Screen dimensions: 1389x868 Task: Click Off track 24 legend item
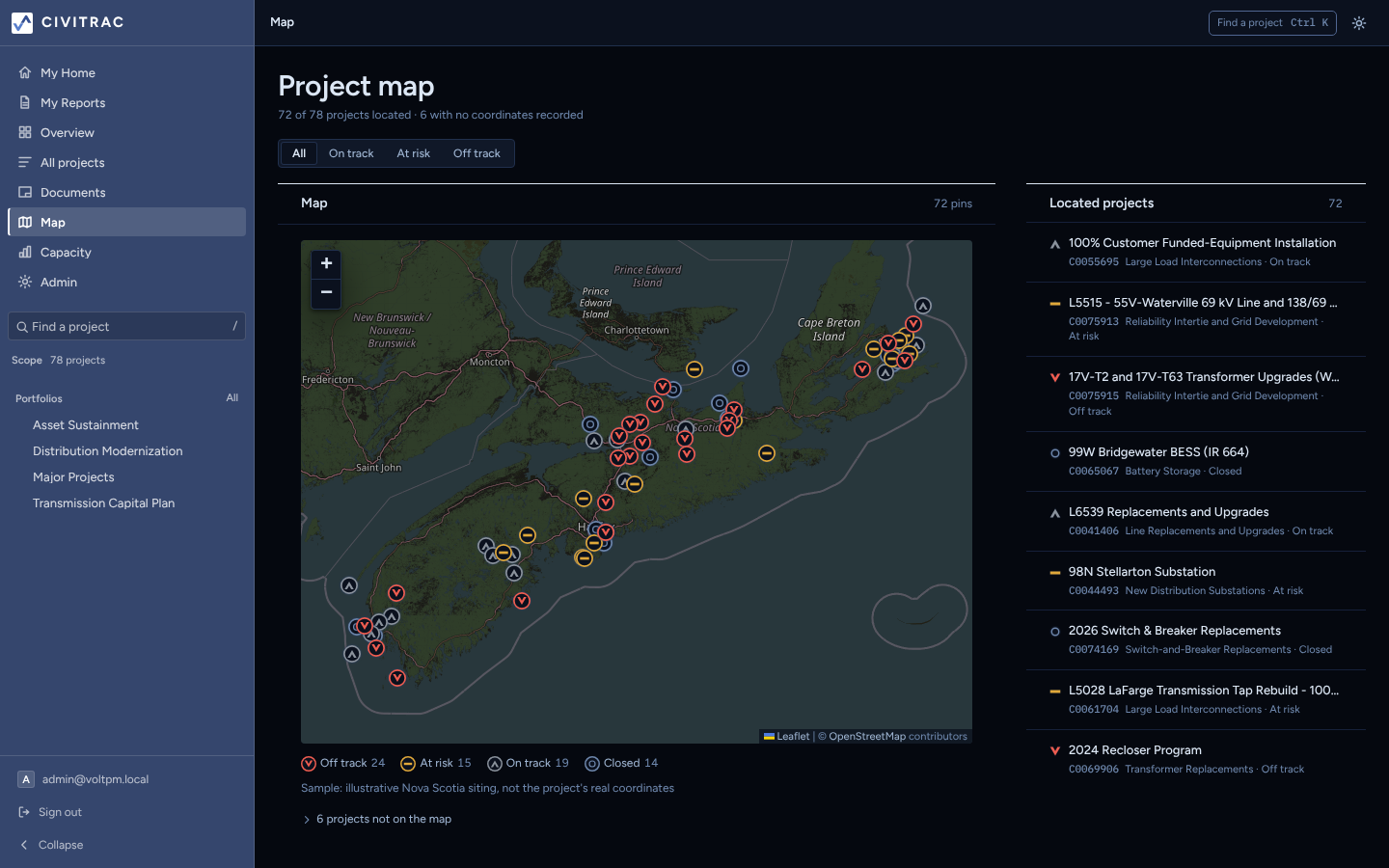(343, 763)
